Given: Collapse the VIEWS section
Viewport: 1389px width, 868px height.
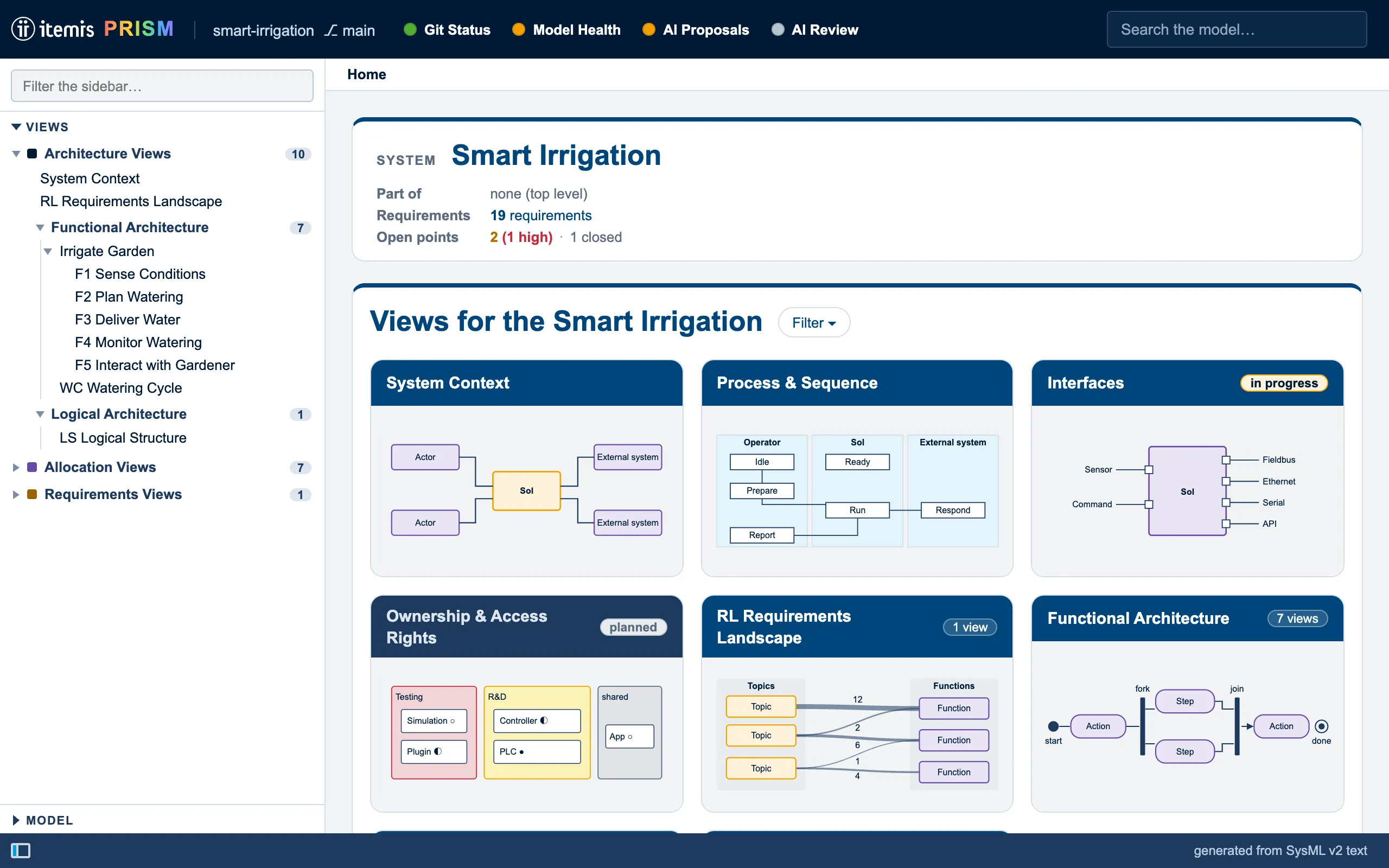Looking at the screenshot, I should coord(16,126).
